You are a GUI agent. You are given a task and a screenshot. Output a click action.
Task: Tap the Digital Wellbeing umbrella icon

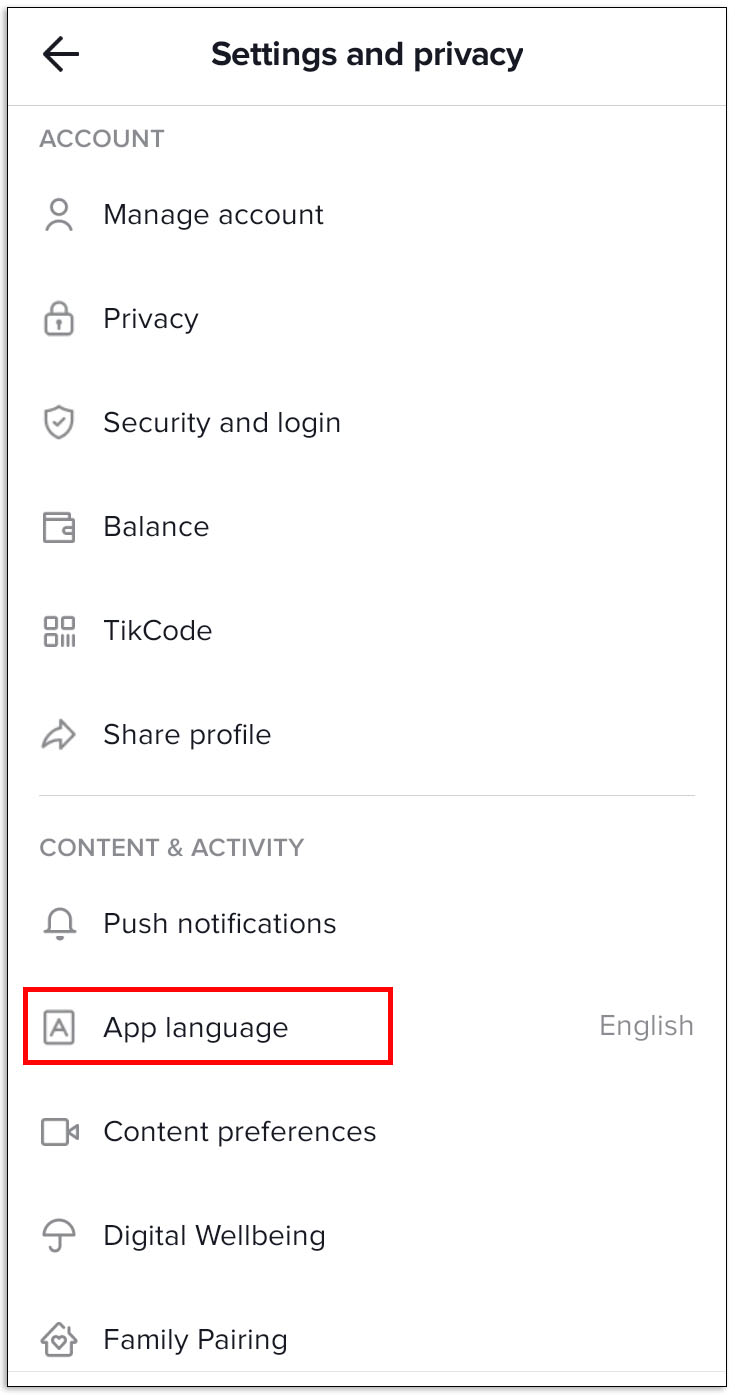59,1236
